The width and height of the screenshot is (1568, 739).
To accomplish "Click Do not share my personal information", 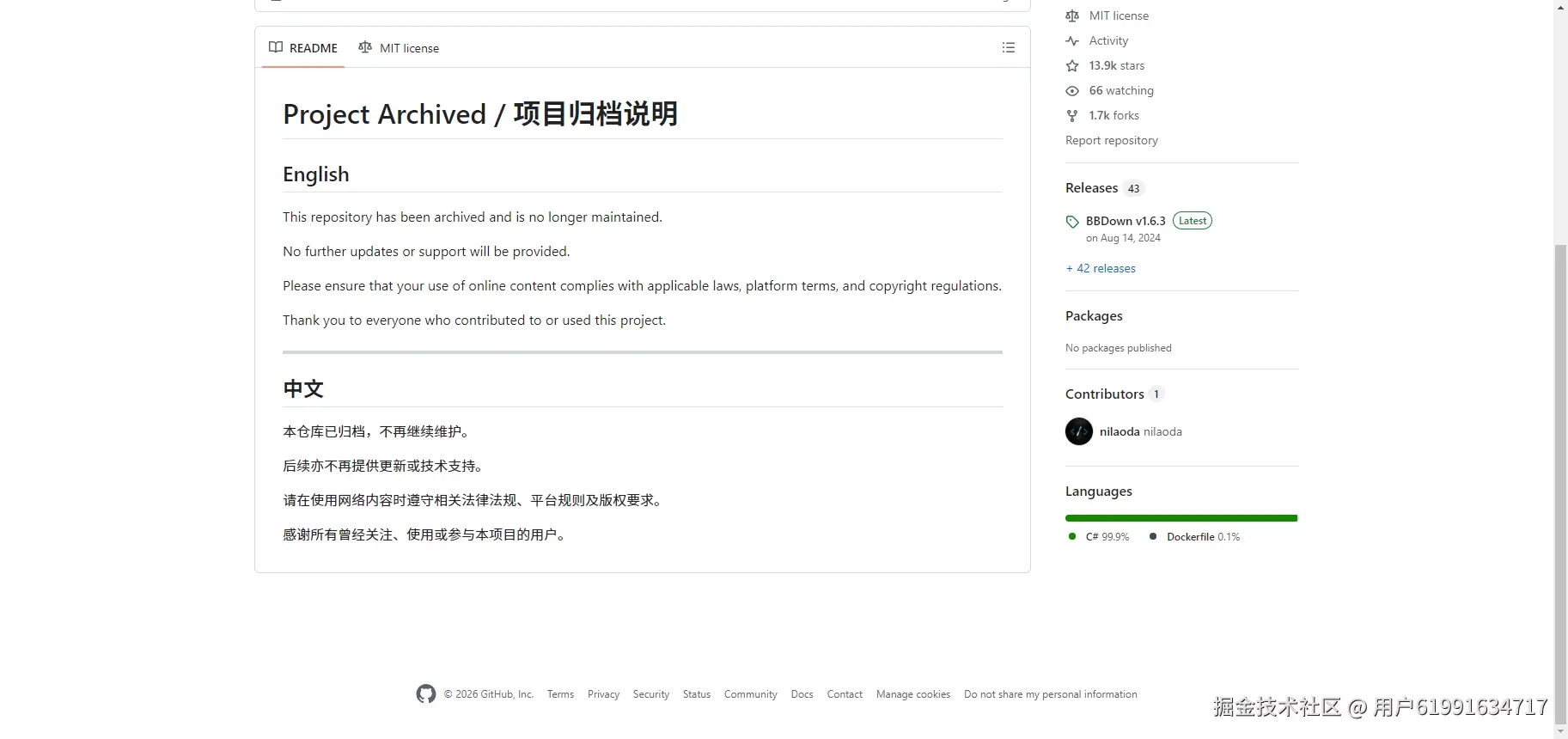I will [x=1051, y=694].
